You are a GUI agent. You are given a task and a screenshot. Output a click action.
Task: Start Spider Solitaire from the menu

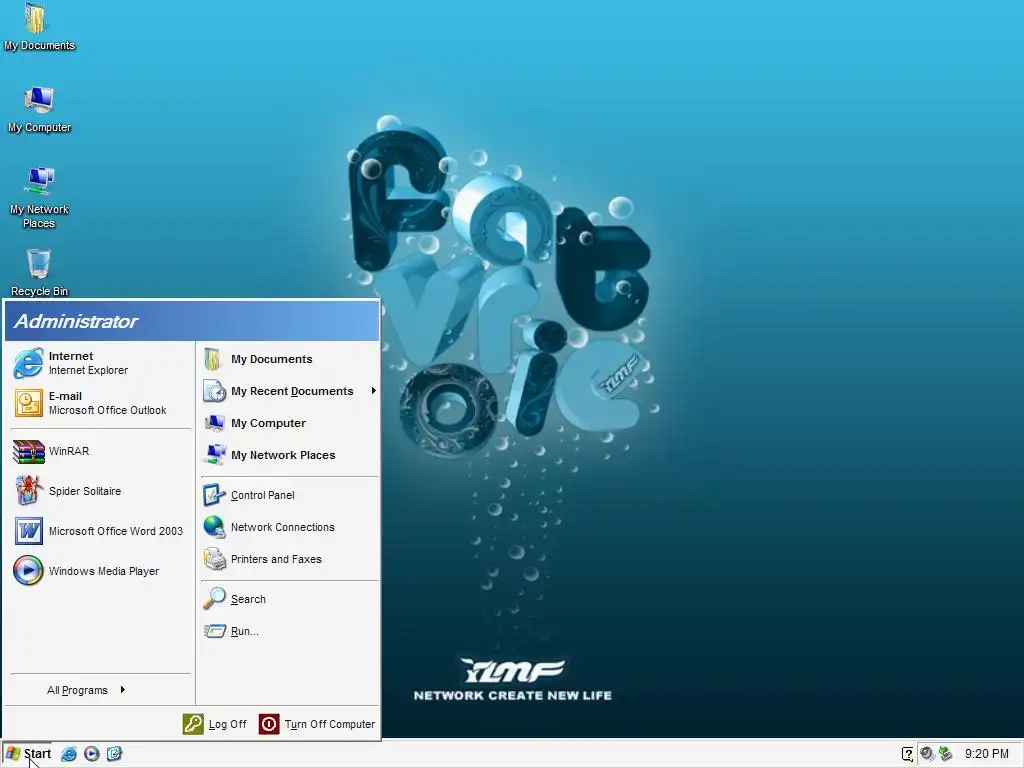point(101,491)
